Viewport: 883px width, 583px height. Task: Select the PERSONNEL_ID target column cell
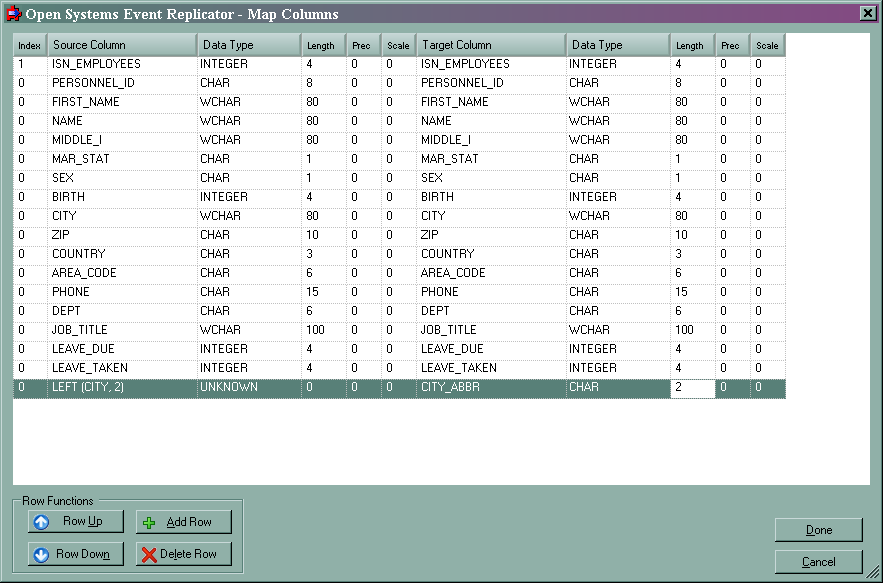[x=490, y=83]
